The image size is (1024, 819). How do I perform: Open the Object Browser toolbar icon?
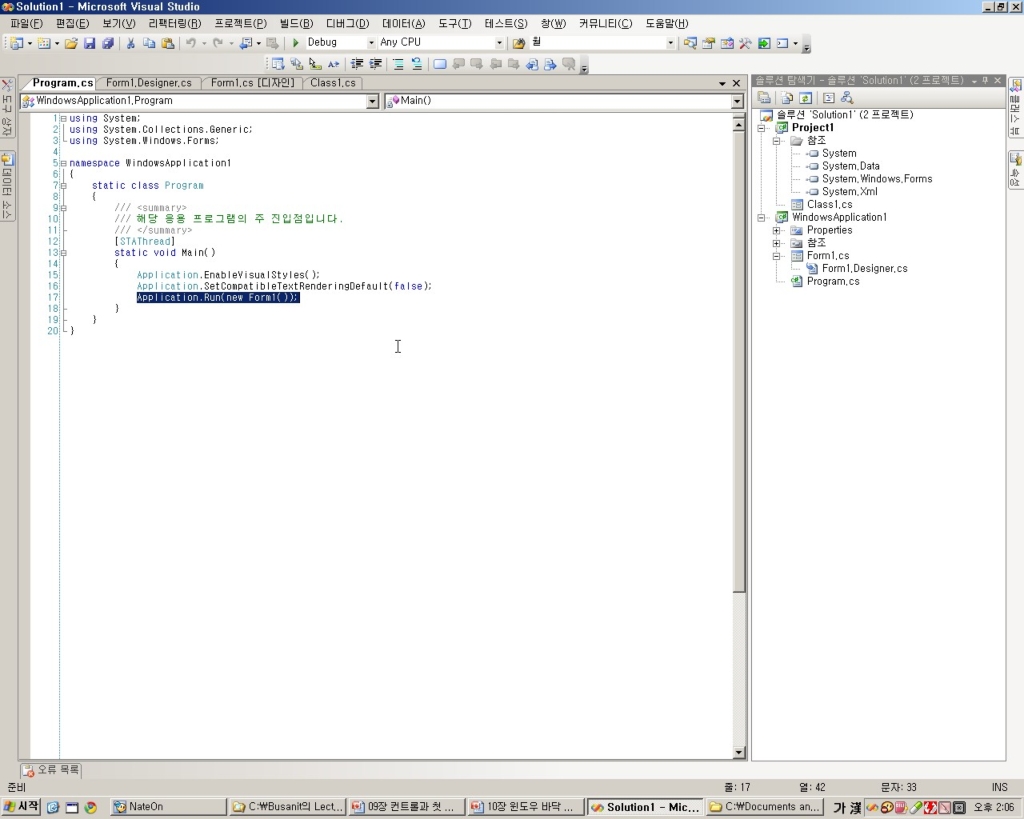click(727, 43)
